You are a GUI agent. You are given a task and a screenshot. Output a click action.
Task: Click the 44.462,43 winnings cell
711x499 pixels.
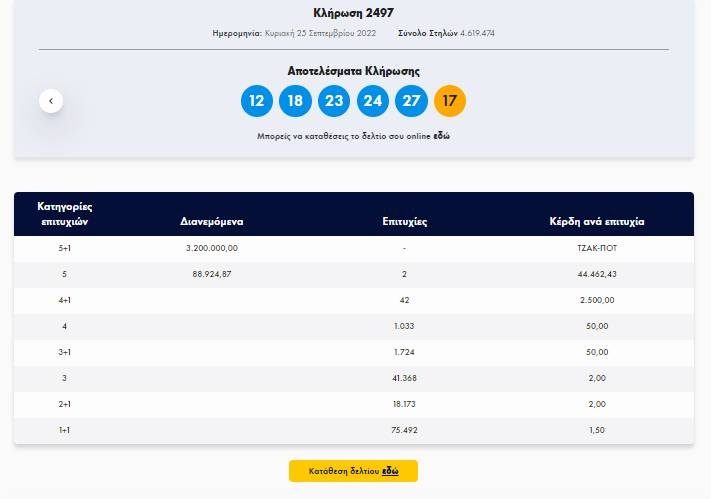click(597, 274)
